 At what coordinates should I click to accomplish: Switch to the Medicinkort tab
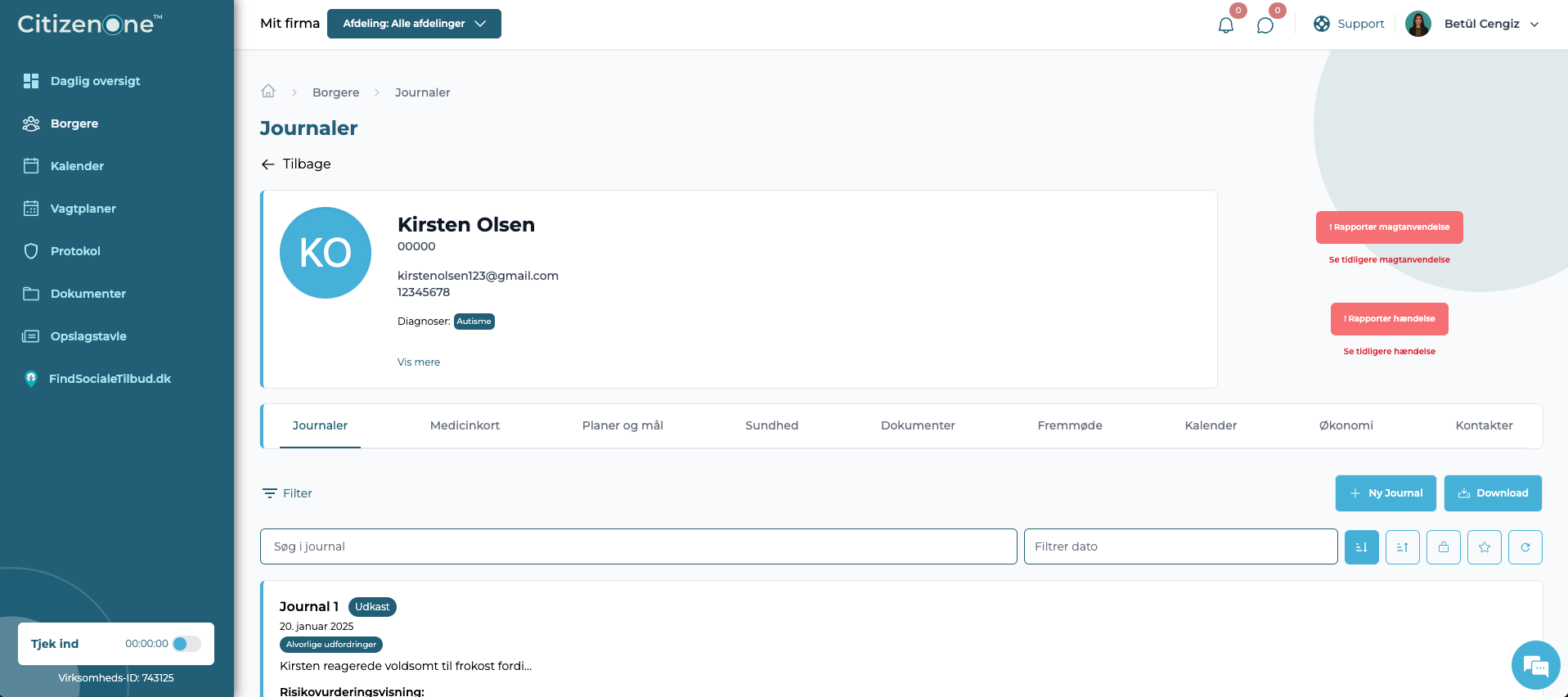pyautogui.click(x=465, y=425)
